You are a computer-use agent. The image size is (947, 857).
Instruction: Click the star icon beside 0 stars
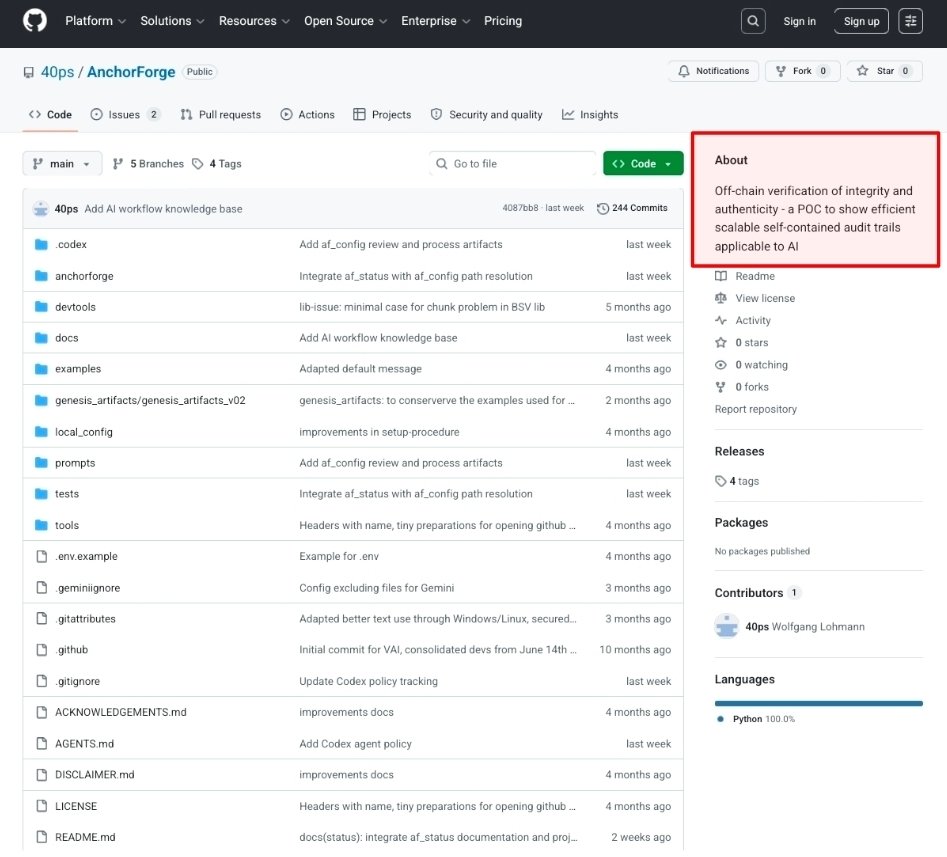(x=721, y=342)
